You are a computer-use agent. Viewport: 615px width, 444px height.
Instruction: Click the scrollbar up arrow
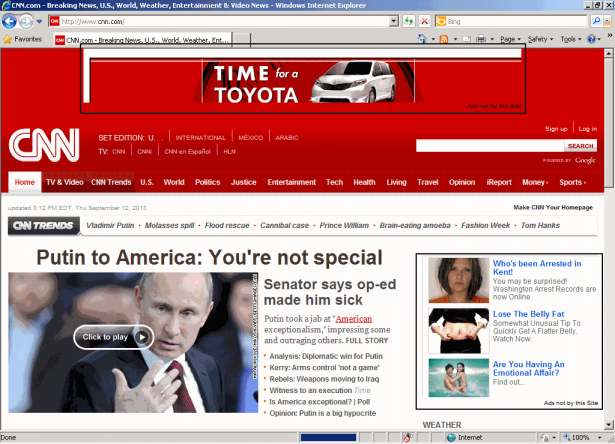[x=609, y=53]
